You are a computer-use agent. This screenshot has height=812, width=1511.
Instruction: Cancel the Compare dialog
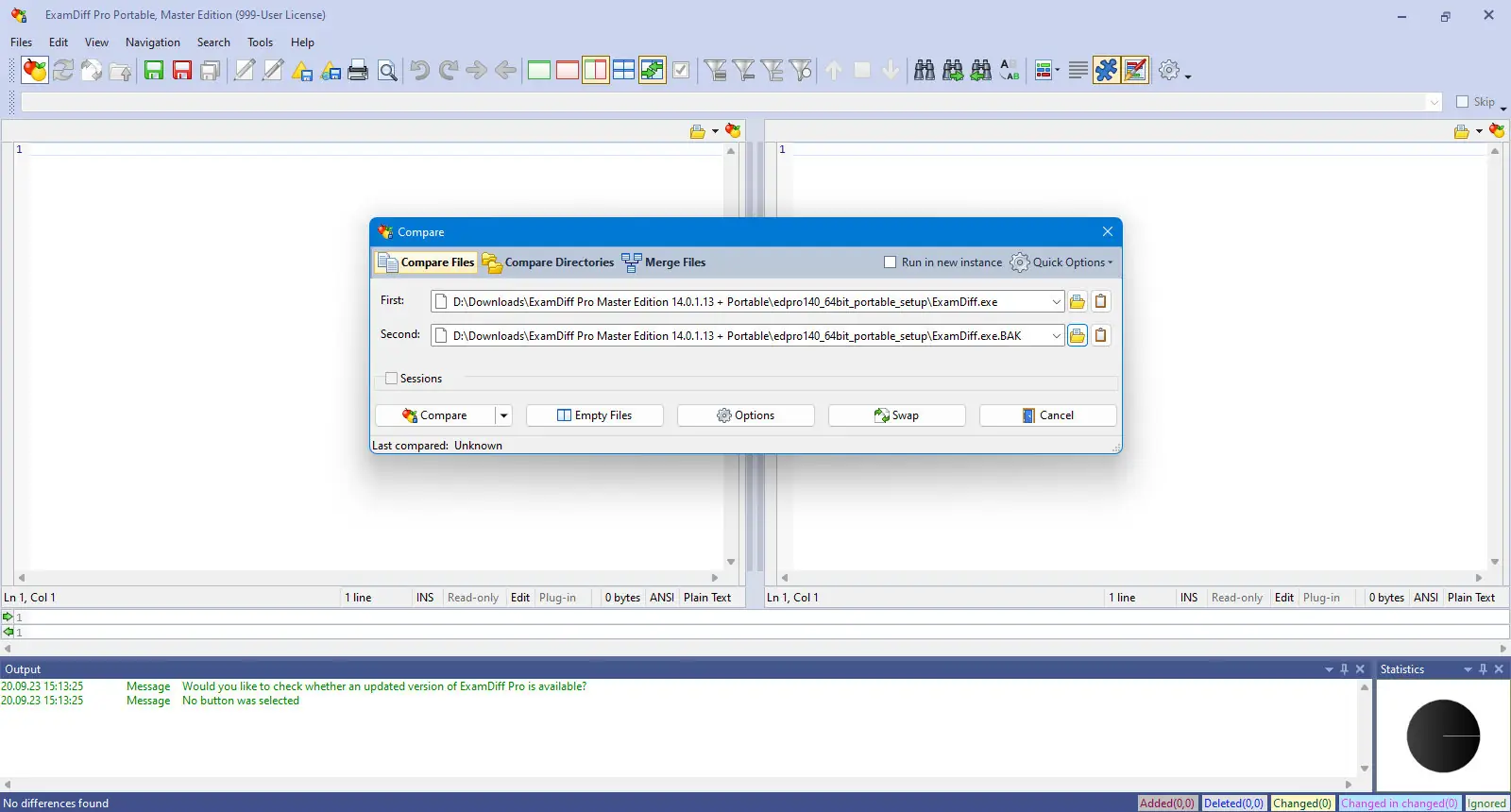[1048, 415]
